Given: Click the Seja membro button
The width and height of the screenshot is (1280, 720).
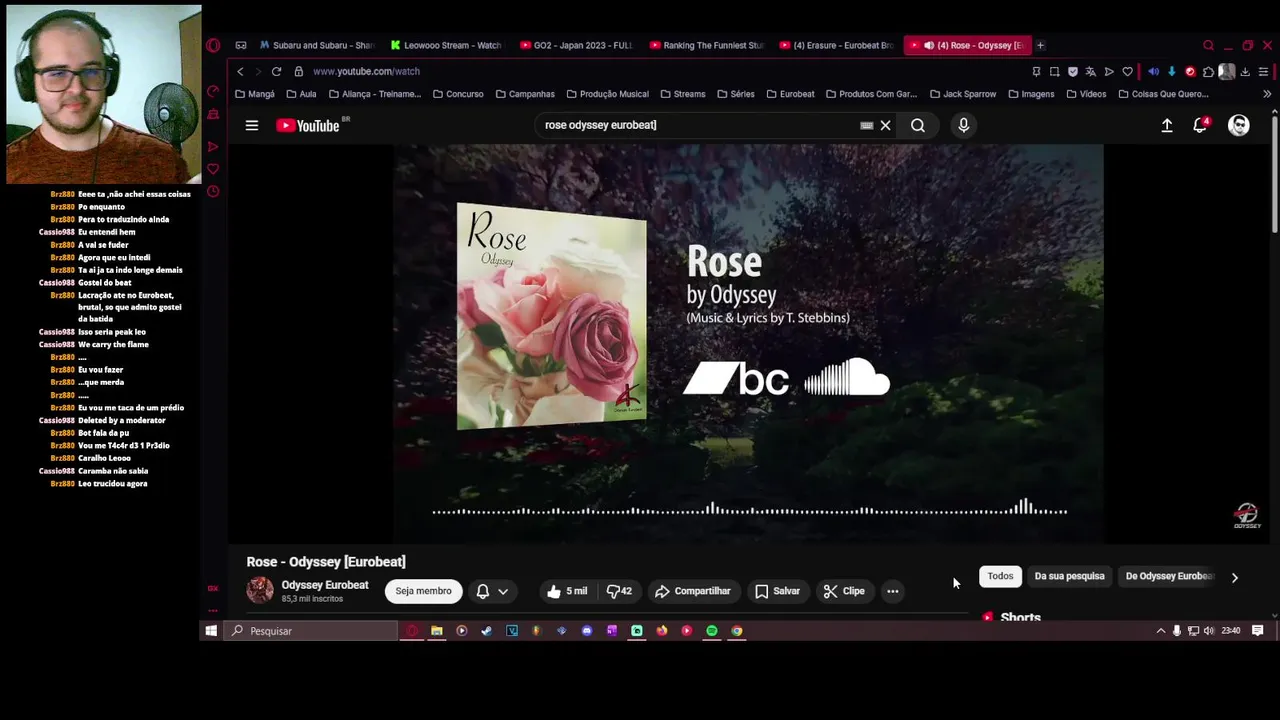Looking at the screenshot, I should point(423,591).
